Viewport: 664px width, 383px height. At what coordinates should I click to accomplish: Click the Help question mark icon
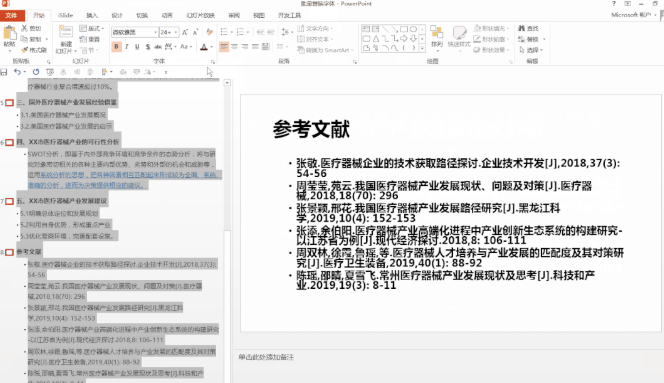pos(614,3)
